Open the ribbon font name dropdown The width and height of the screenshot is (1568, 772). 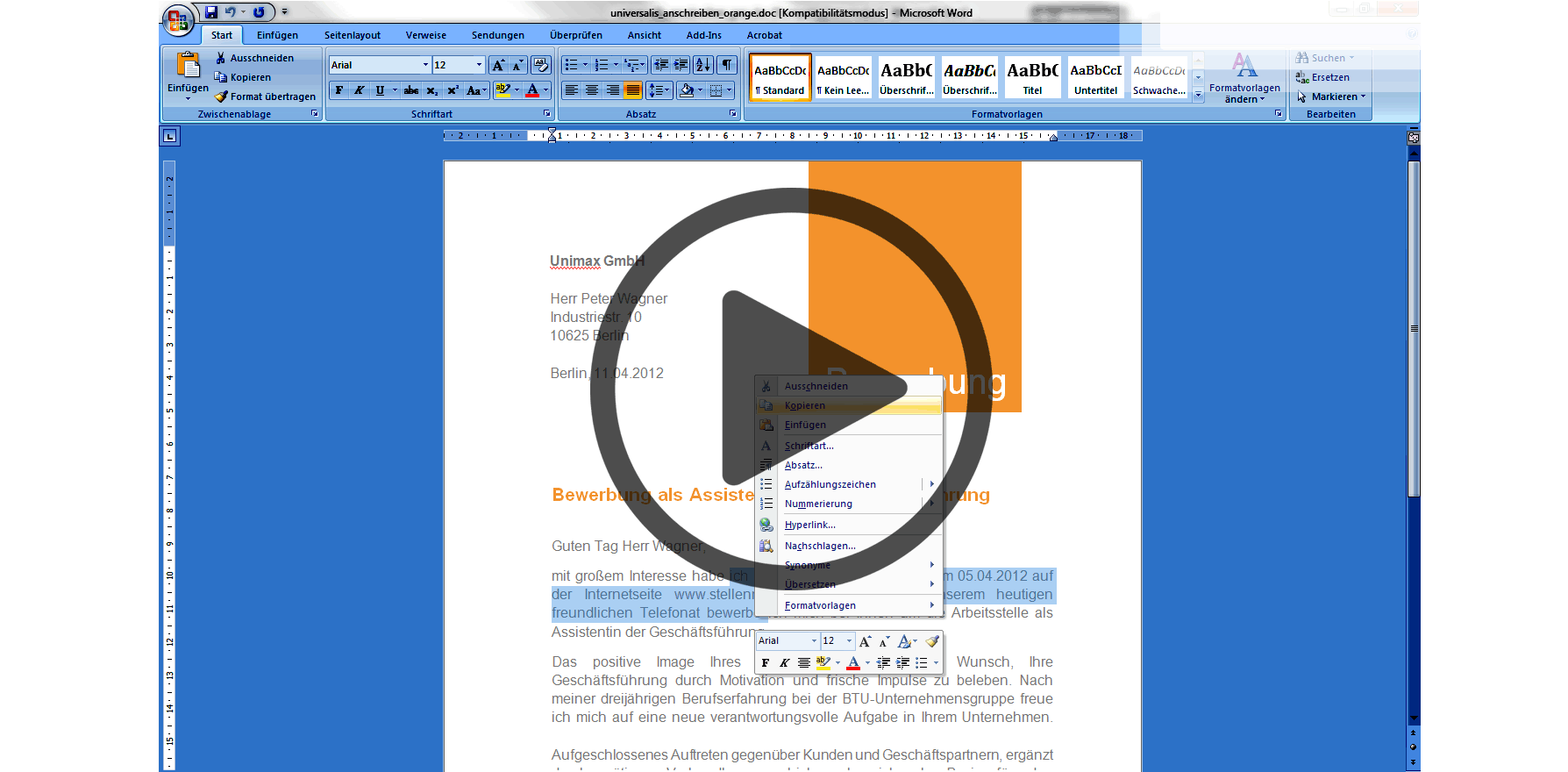pyautogui.click(x=425, y=65)
